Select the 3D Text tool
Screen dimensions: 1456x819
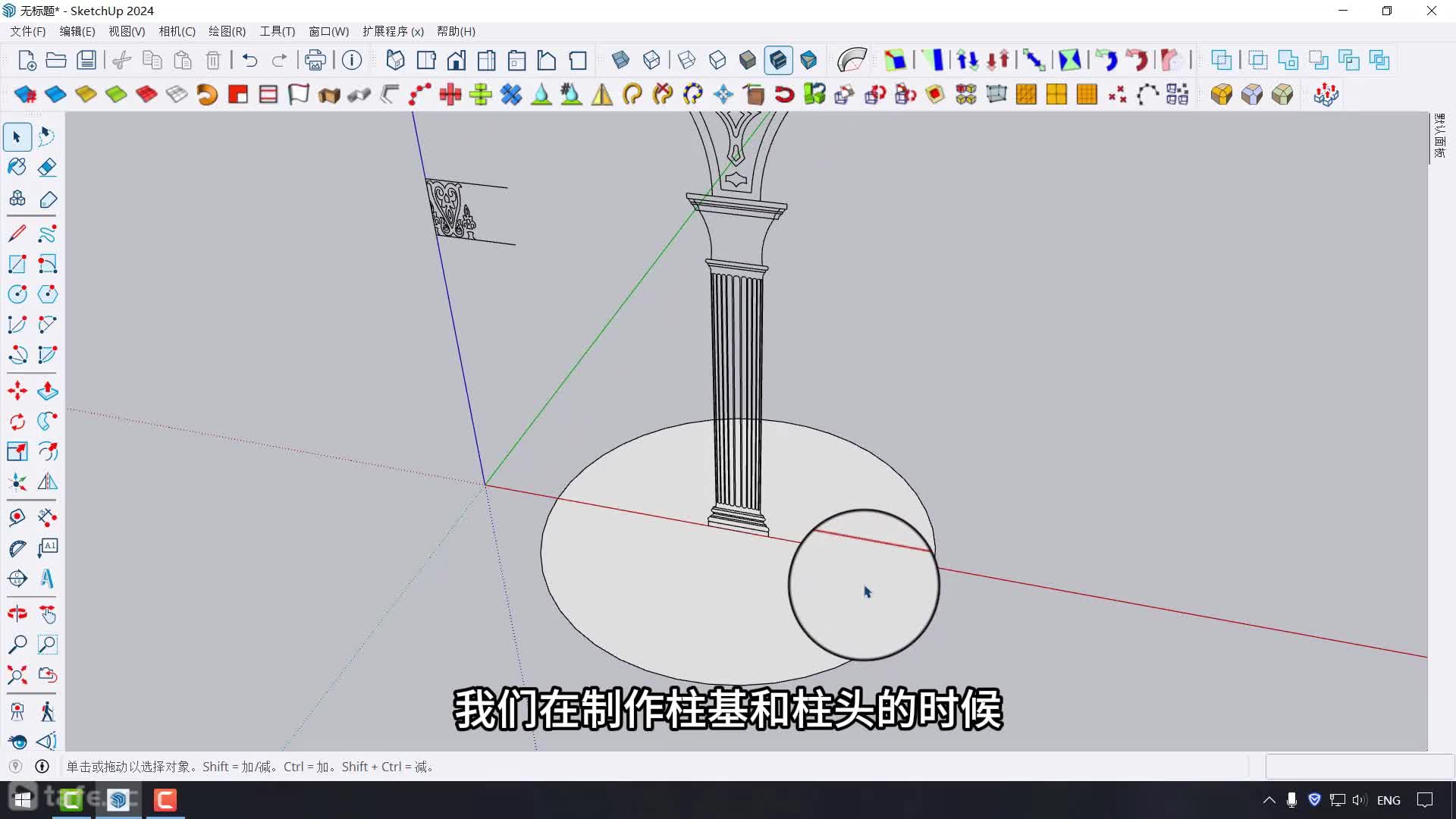[x=47, y=579]
